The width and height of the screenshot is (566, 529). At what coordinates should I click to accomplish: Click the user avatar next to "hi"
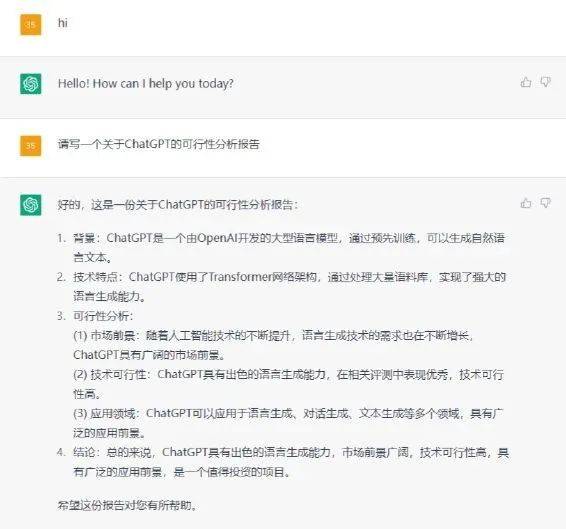pyautogui.click(x=31, y=25)
